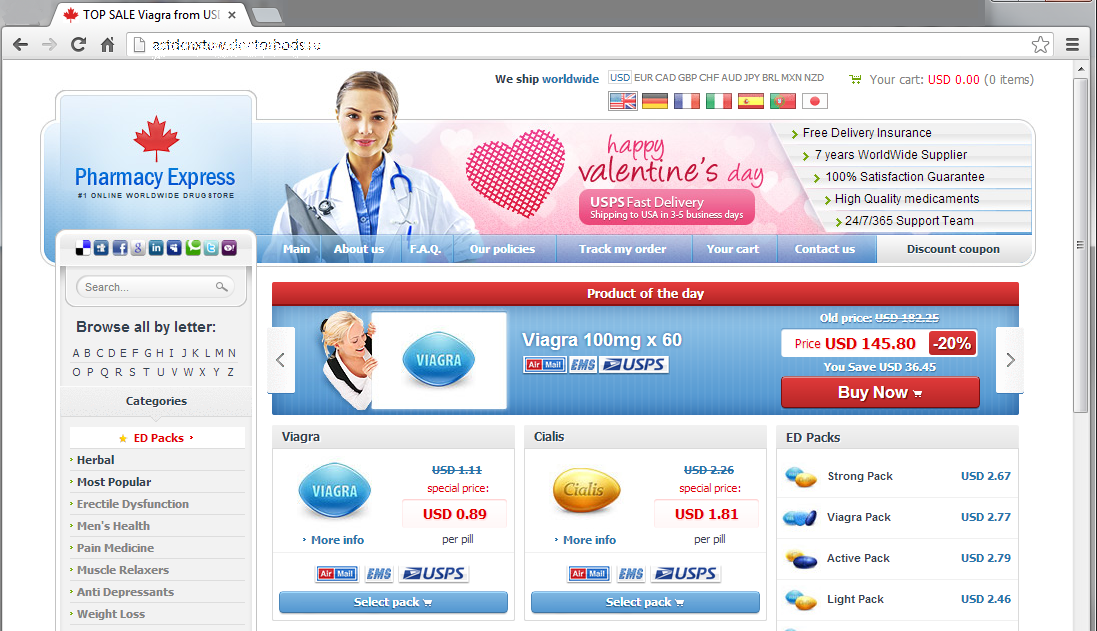Show next product of the day

[x=1010, y=360]
